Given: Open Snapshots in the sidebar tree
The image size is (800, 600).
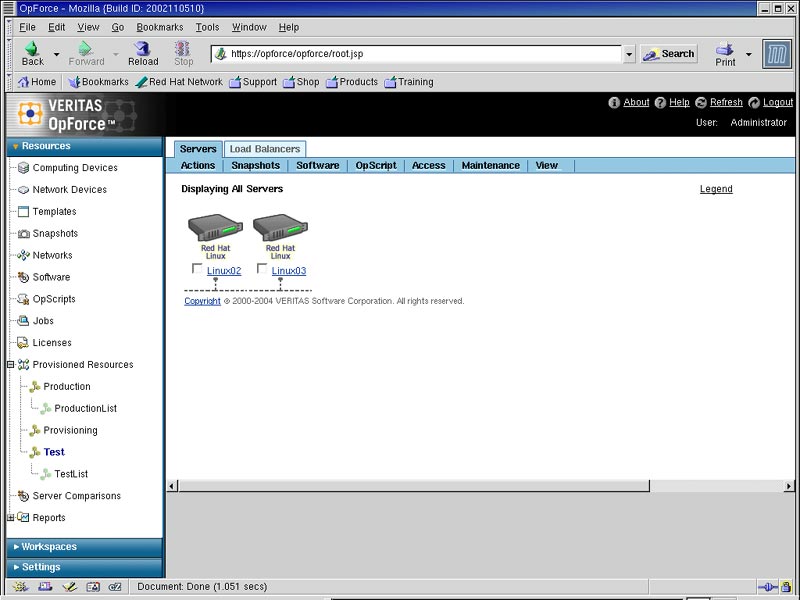Looking at the screenshot, I should pyautogui.click(x=55, y=233).
